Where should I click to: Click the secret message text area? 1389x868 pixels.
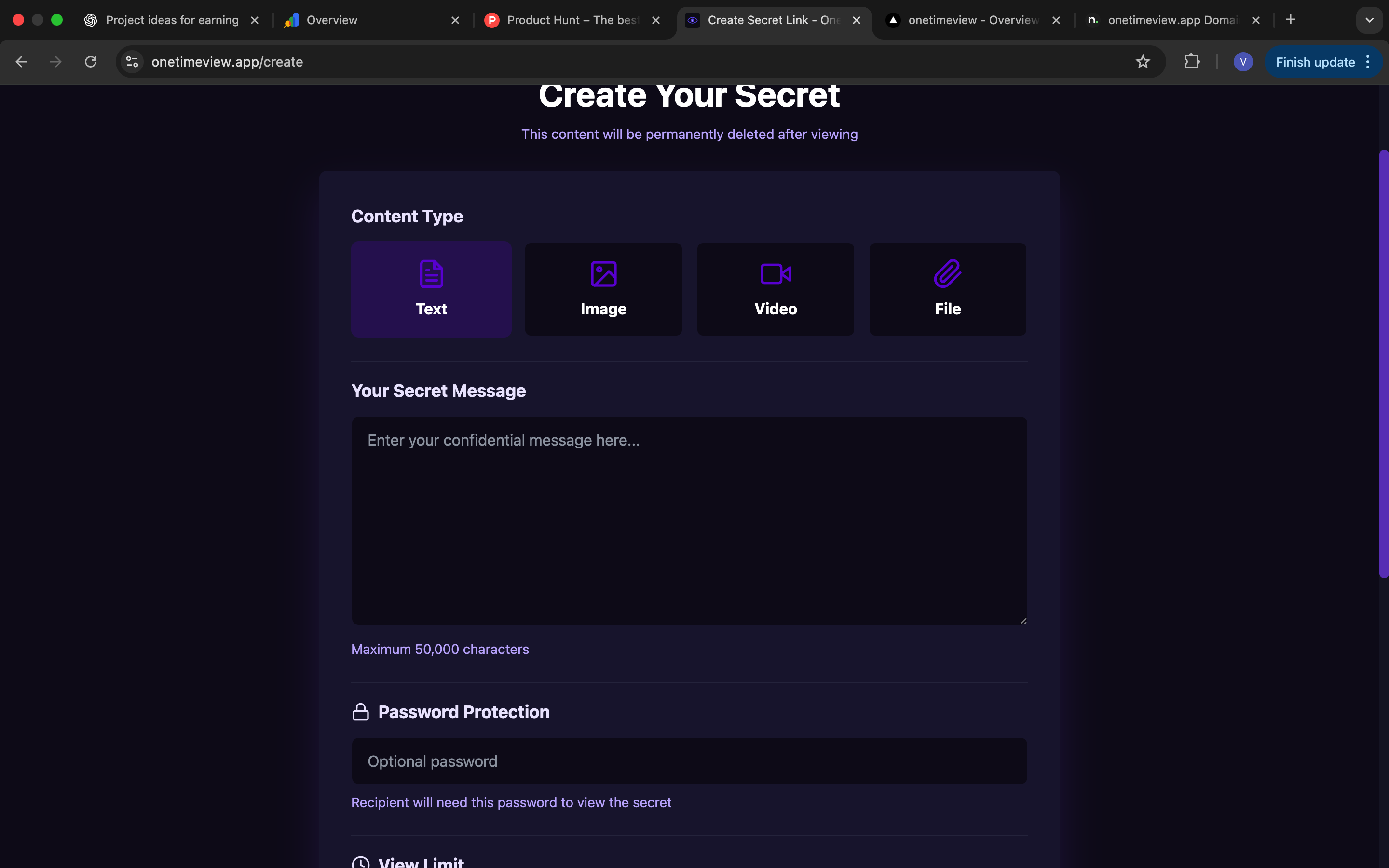[x=689, y=520]
